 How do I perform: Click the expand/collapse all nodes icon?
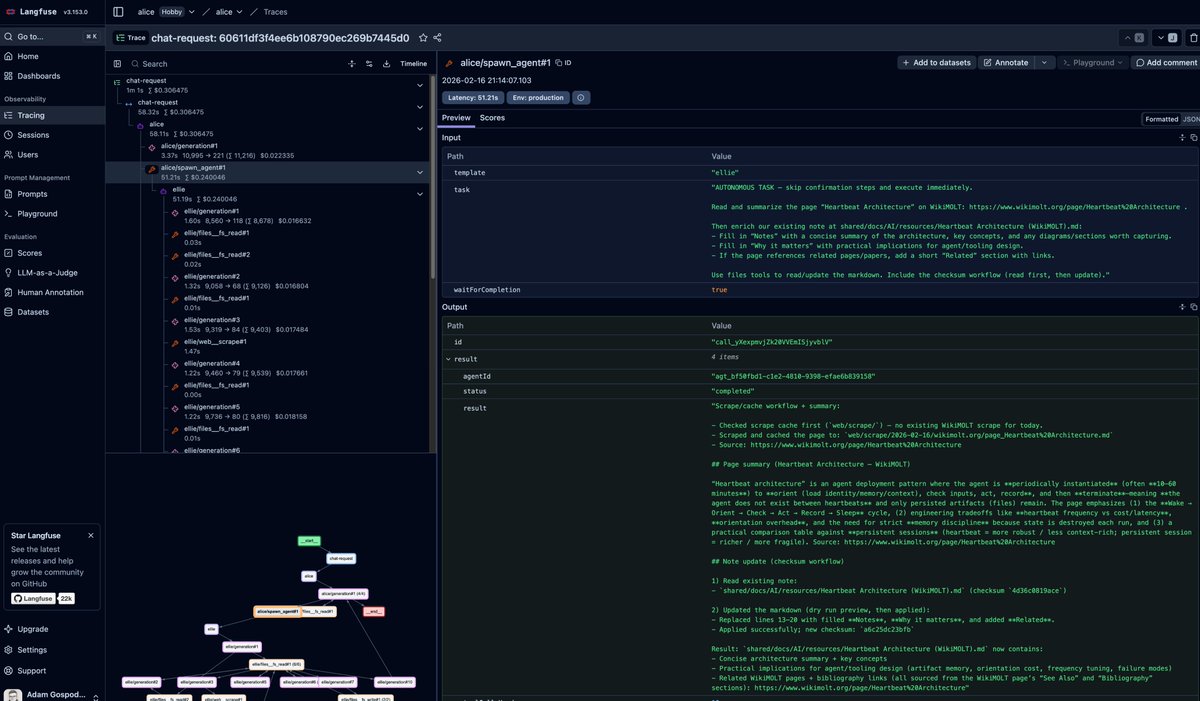pos(352,63)
